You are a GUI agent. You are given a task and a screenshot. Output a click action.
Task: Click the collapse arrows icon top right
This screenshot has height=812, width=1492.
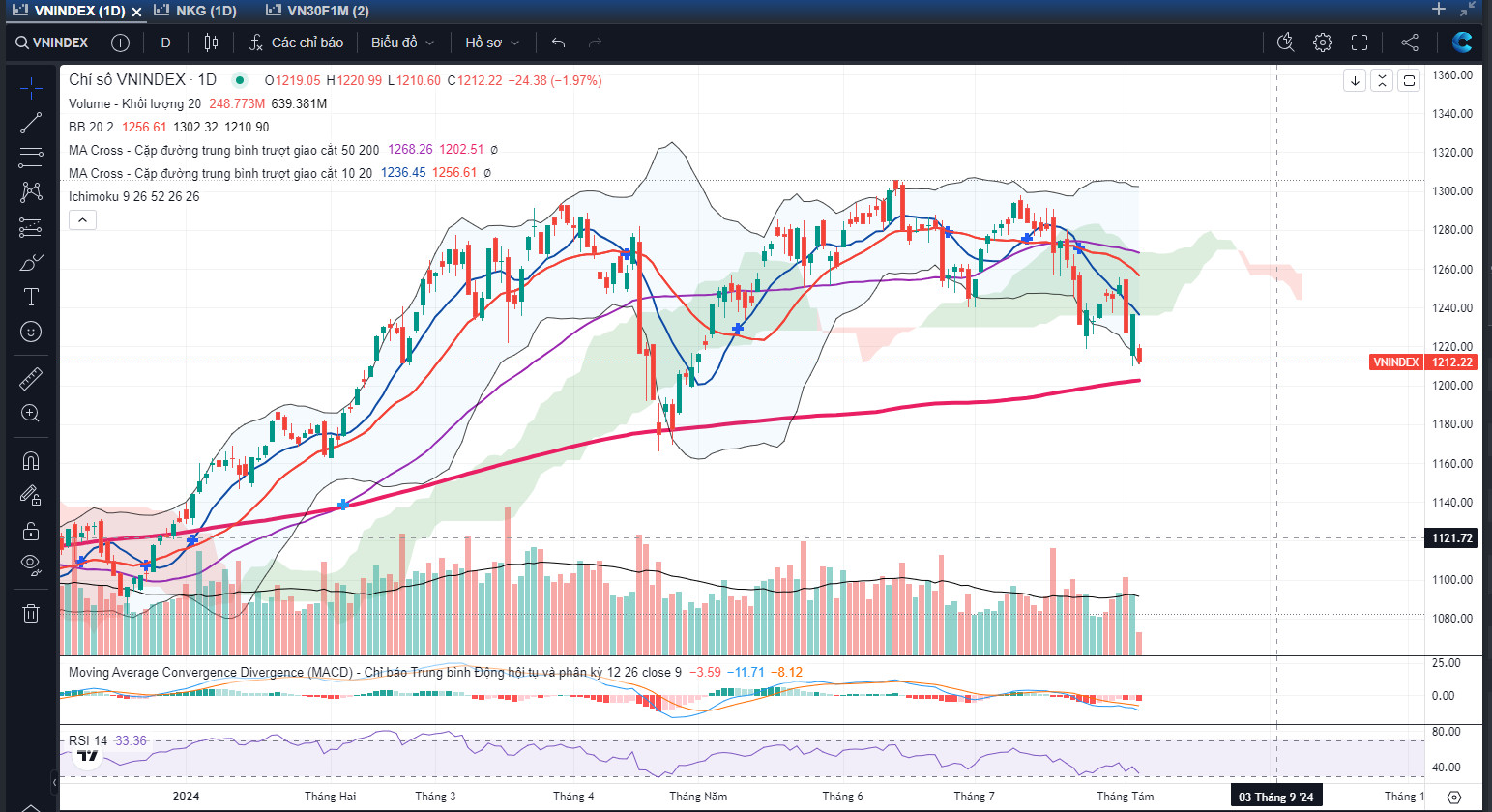(x=1469, y=9)
